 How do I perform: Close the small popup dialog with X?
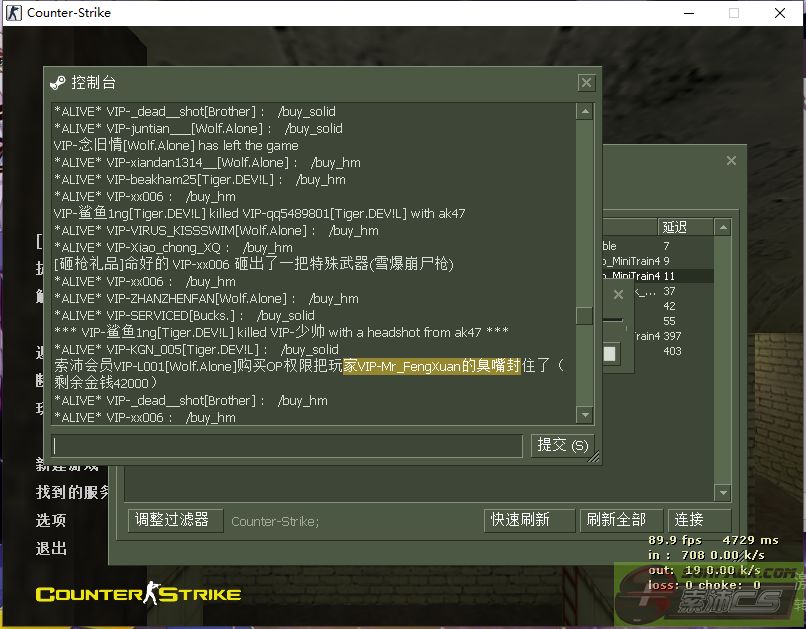[x=618, y=294]
